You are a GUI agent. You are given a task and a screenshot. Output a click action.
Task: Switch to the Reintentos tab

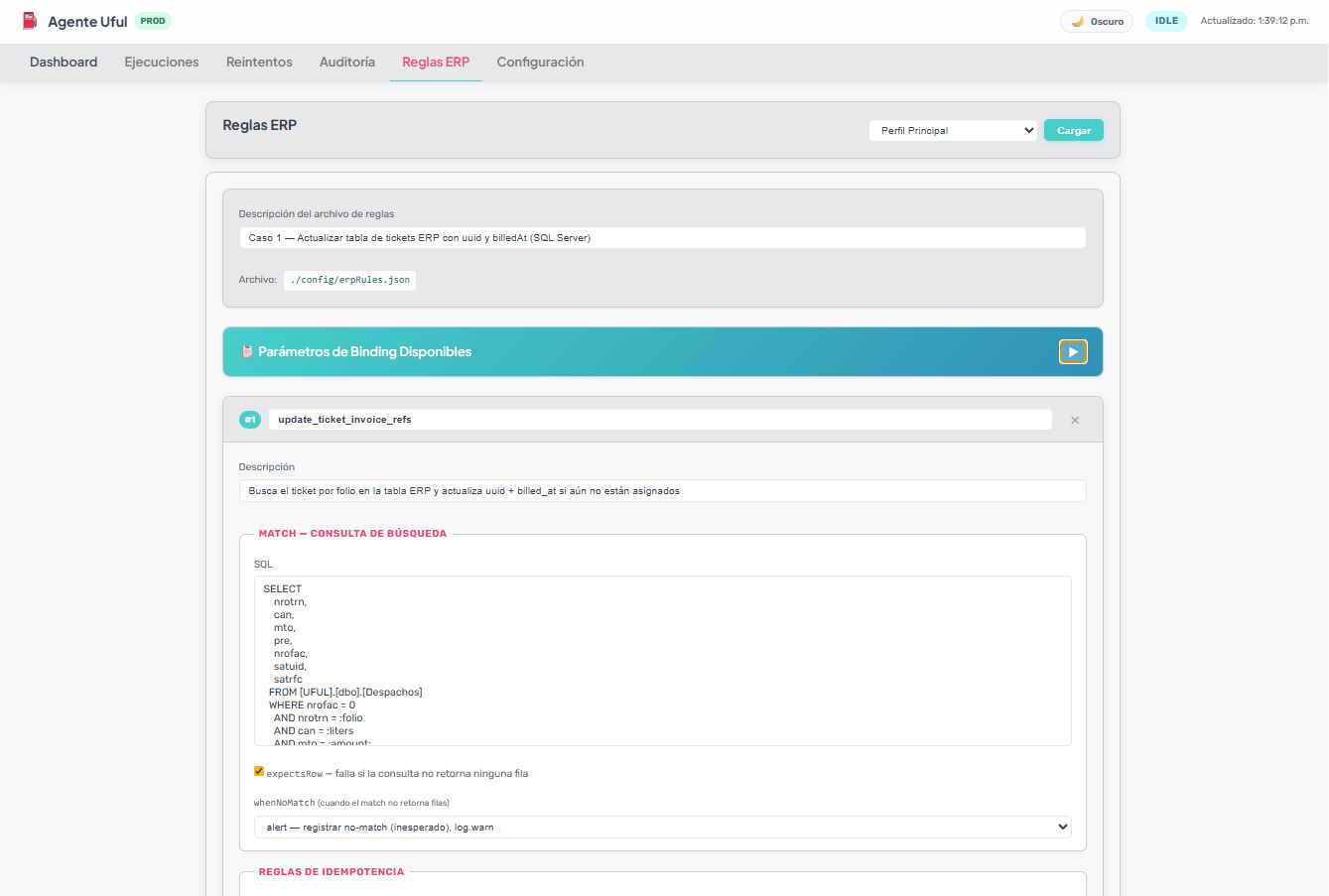(259, 62)
